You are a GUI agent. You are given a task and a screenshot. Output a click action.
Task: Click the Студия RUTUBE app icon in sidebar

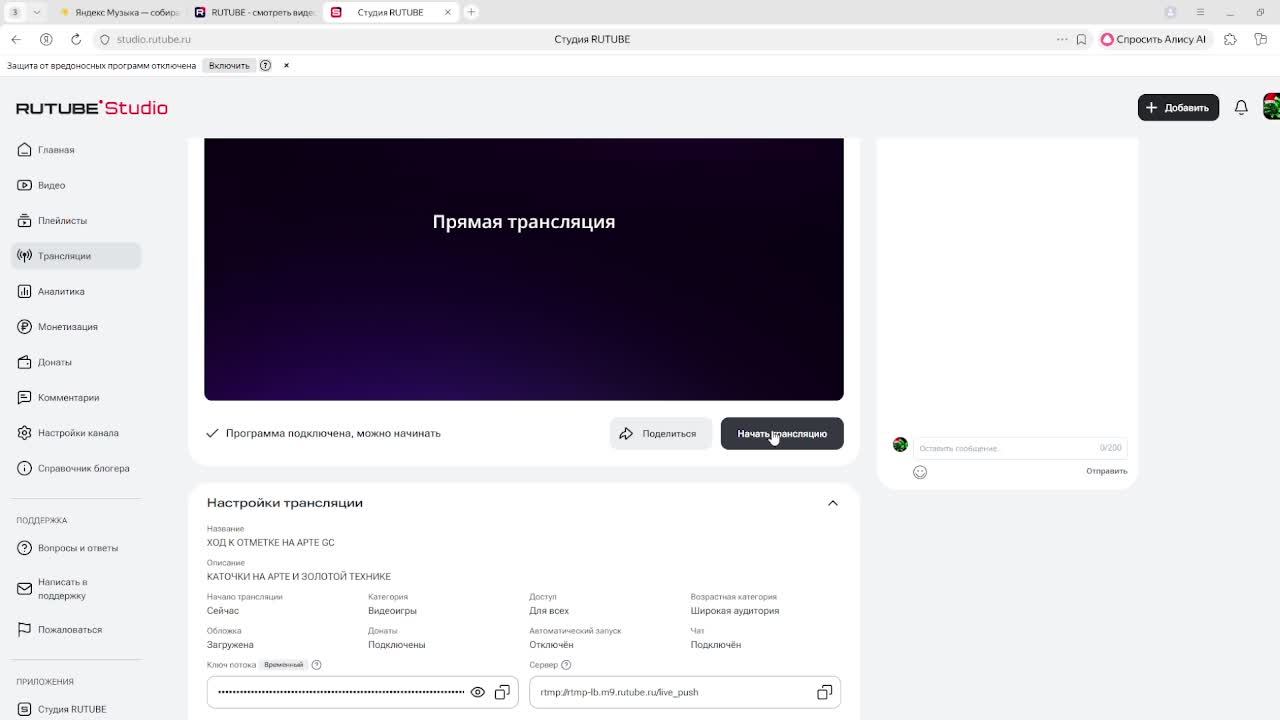pos(25,709)
